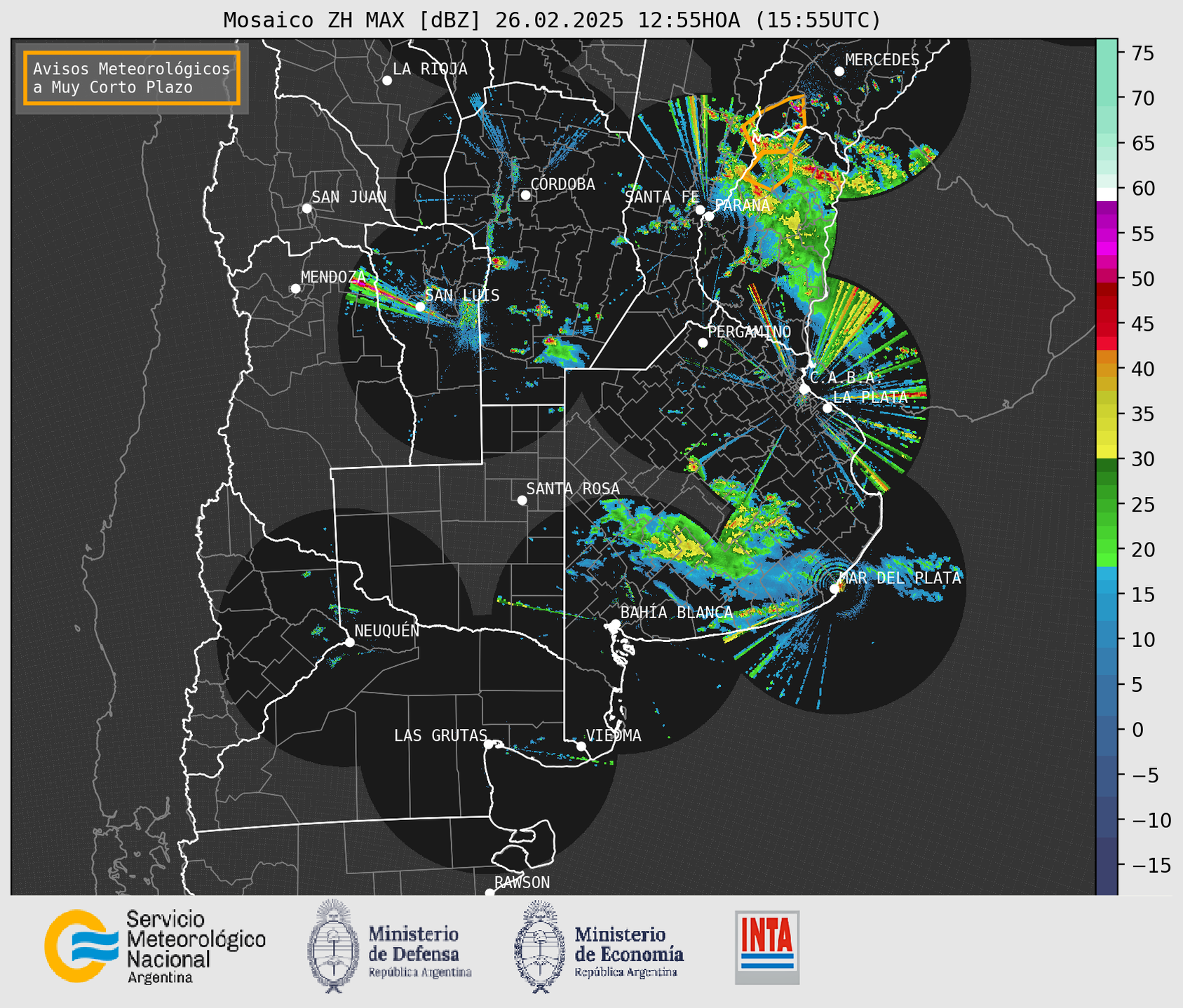Click the INTA logo
This screenshot has width=1183, height=1008.
tap(767, 947)
